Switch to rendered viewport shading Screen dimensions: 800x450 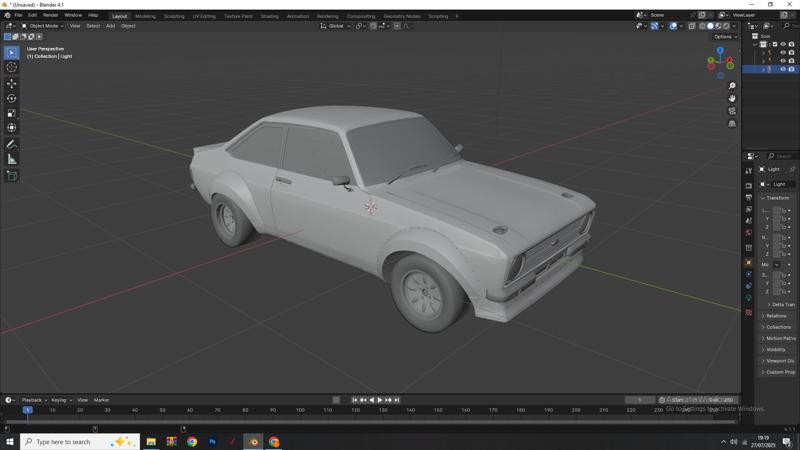tap(726, 26)
